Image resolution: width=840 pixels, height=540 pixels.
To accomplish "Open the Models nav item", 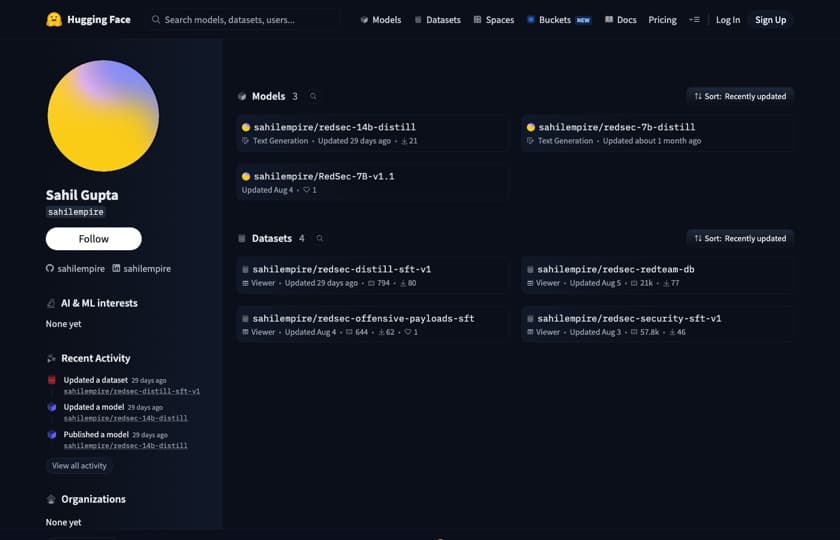I will [x=381, y=20].
